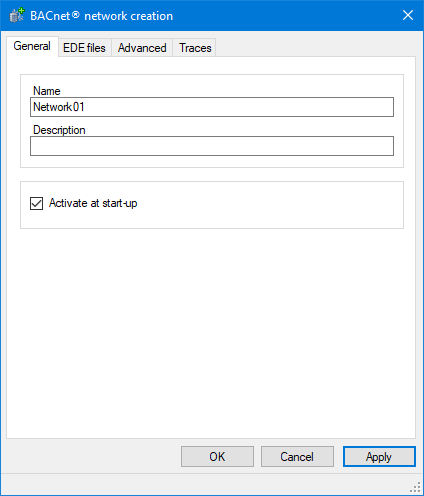Click the Description label
Screen dimensions: 424x496
click(x=59, y=130)
